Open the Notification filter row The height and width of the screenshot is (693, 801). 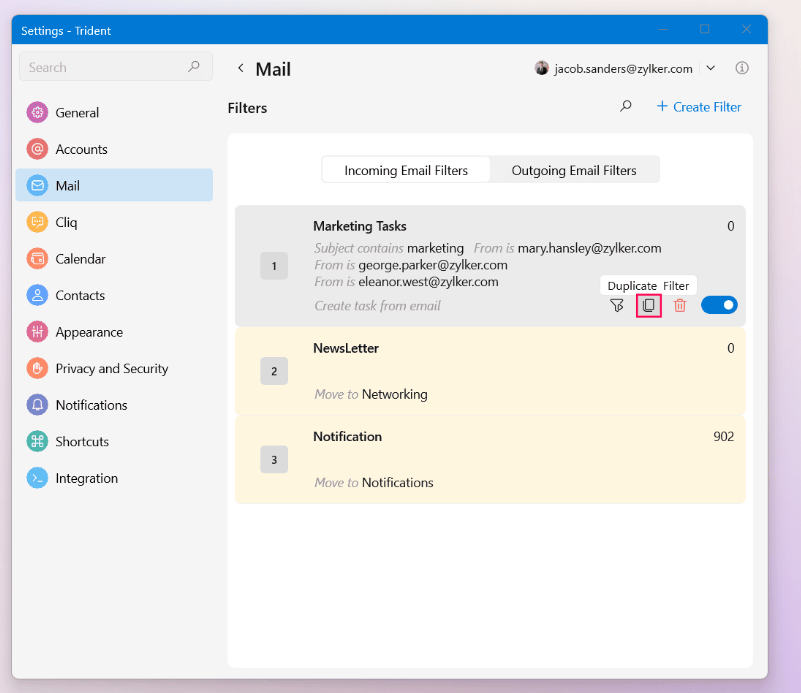coord(490,460)
